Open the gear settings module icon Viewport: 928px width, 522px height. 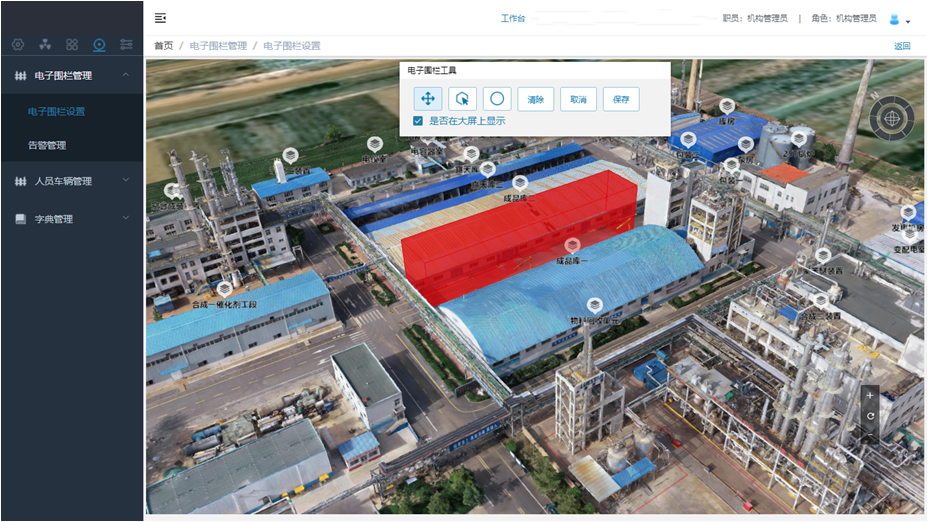tap(18, 45)
